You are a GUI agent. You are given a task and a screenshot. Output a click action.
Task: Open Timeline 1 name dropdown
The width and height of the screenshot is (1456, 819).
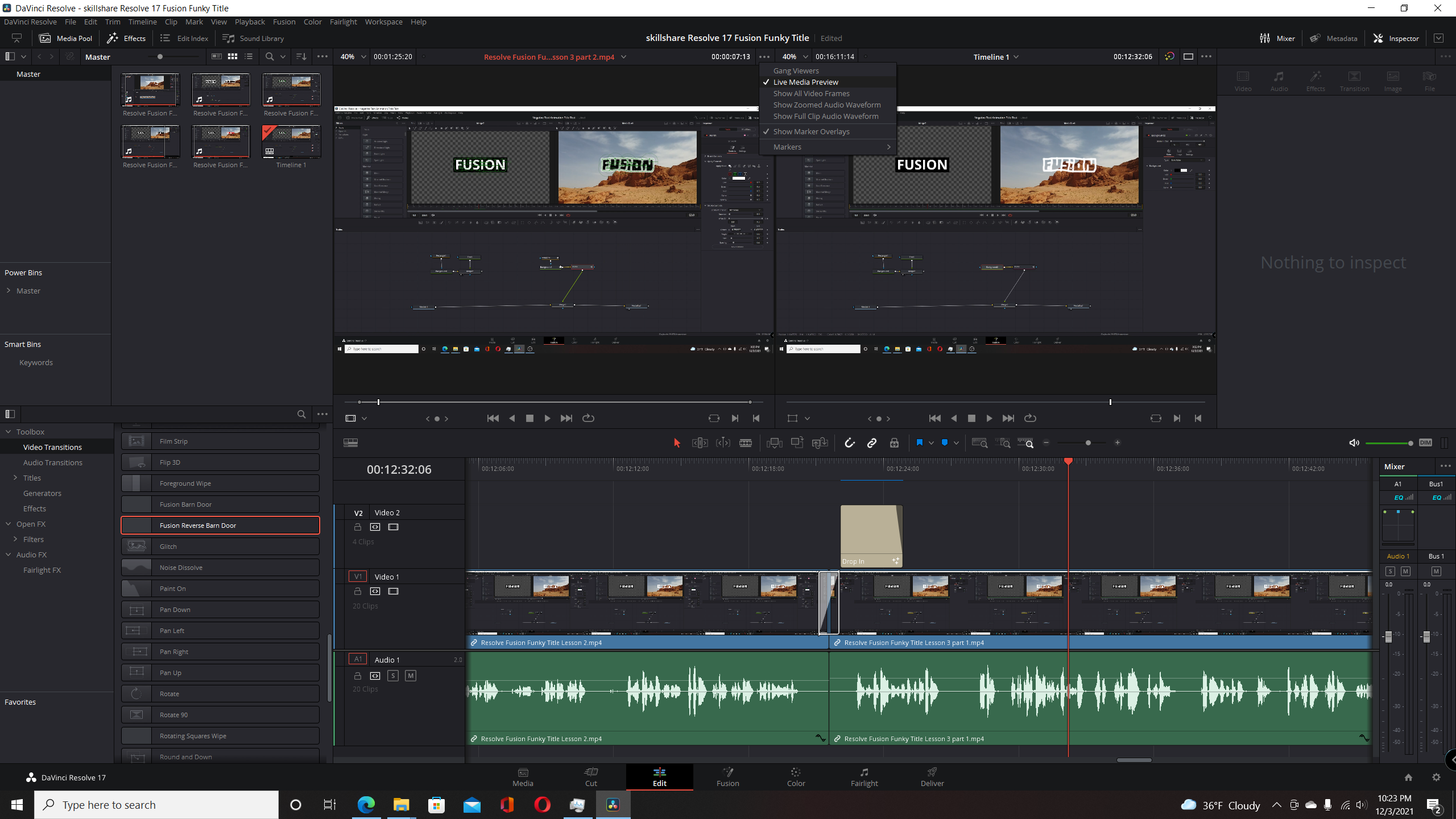tap(1016, 57)
